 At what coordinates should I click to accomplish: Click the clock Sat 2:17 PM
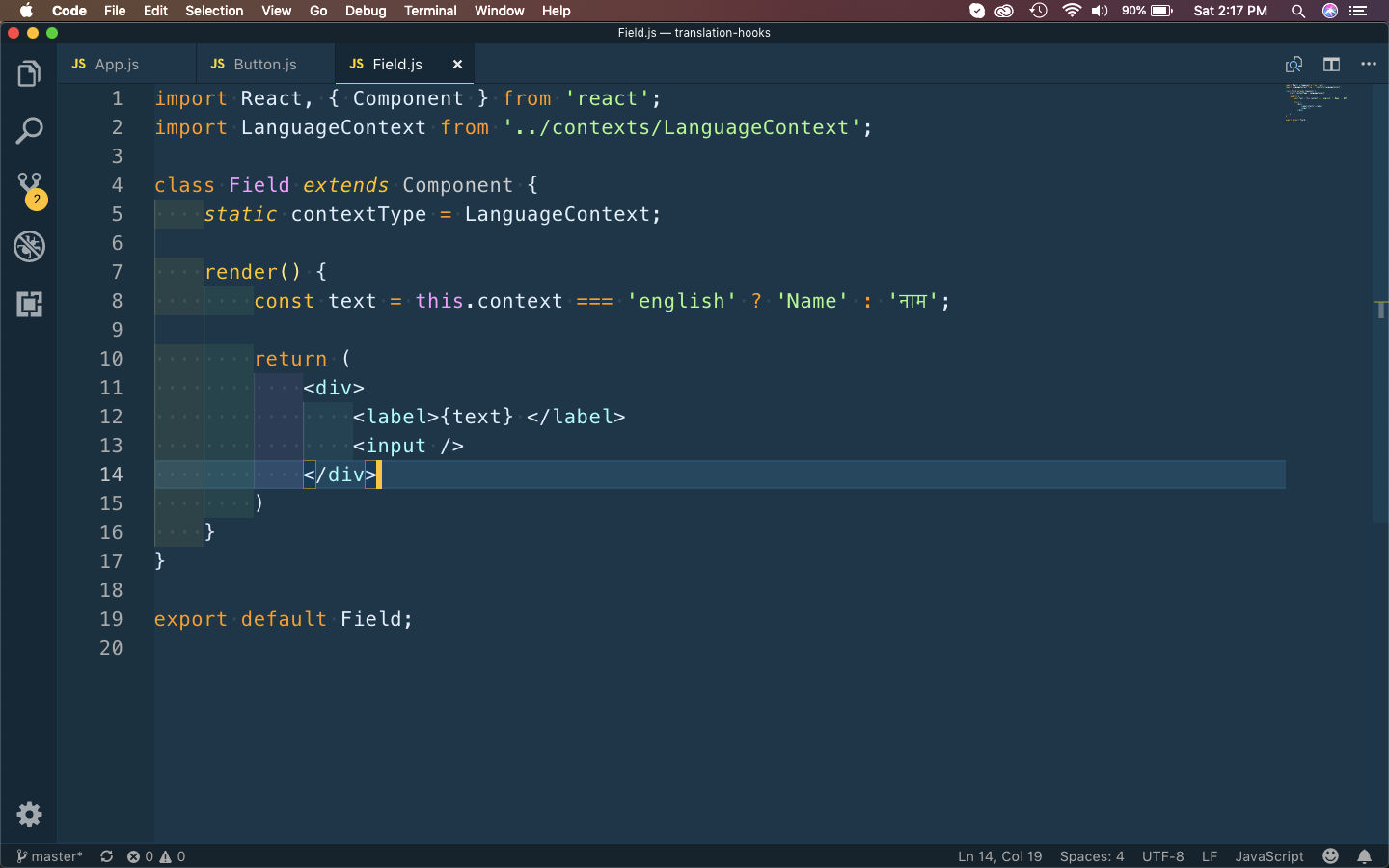click(x=1230, y=11)
